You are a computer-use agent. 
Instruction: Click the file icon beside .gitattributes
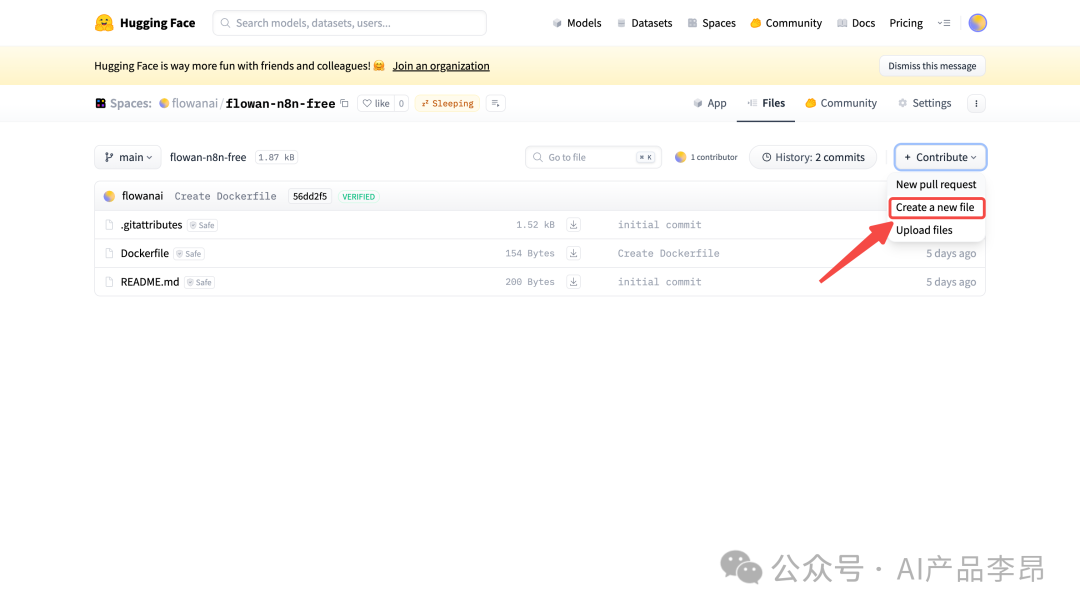(x=109, y=224)
